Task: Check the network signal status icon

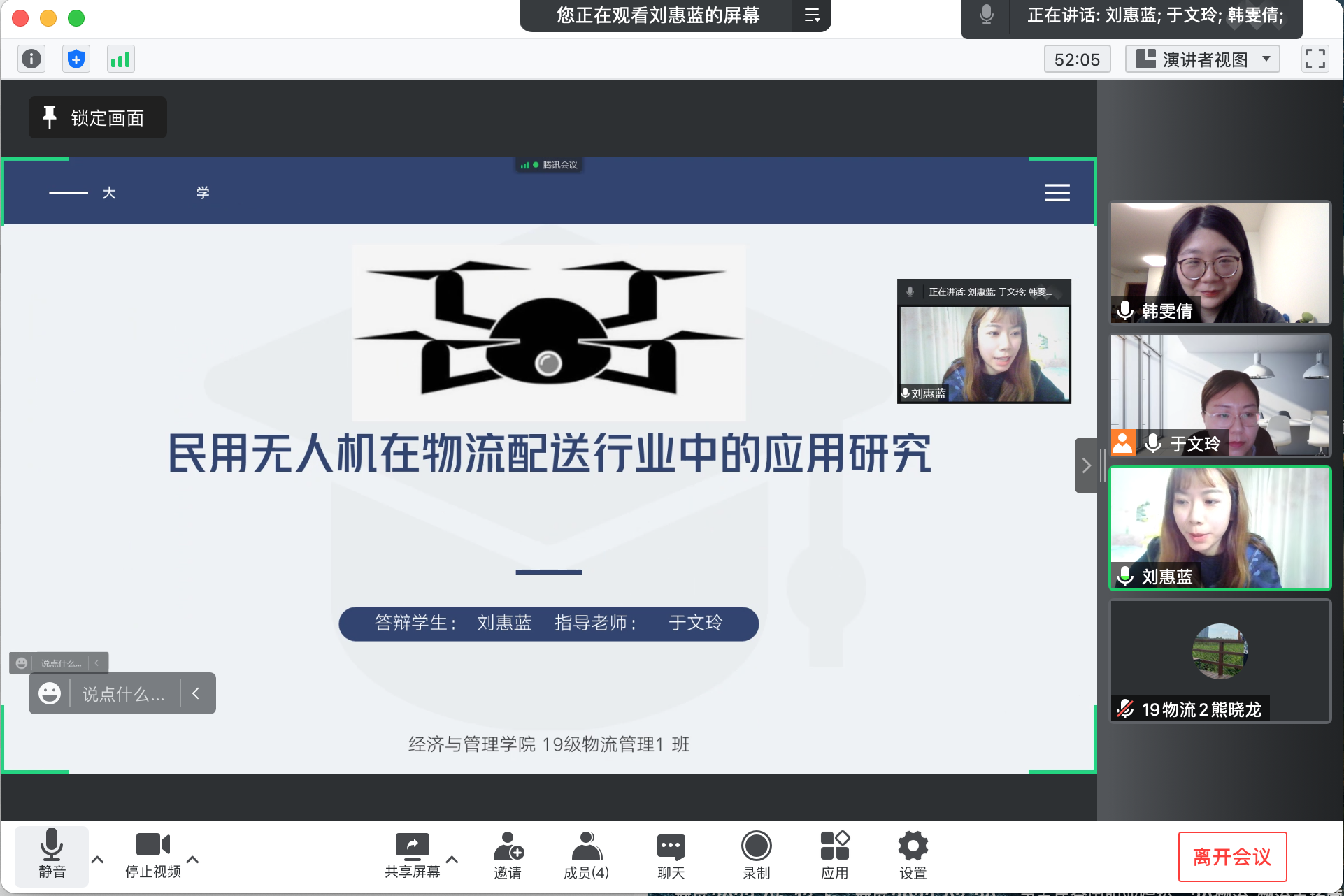Action: (120, 59)
